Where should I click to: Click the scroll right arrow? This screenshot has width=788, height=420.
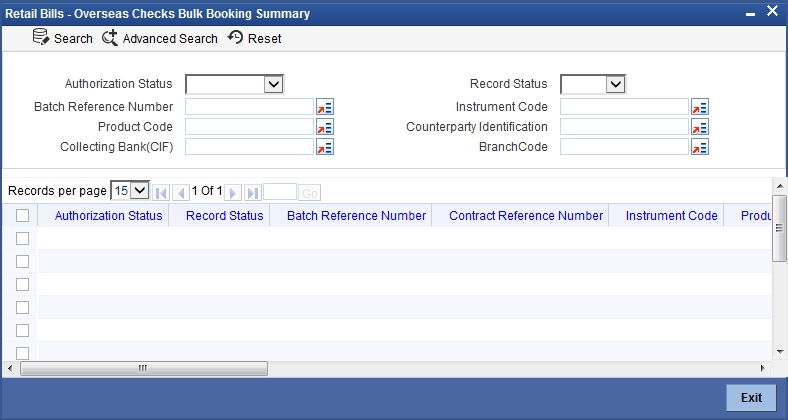click(x=763, y=369)
